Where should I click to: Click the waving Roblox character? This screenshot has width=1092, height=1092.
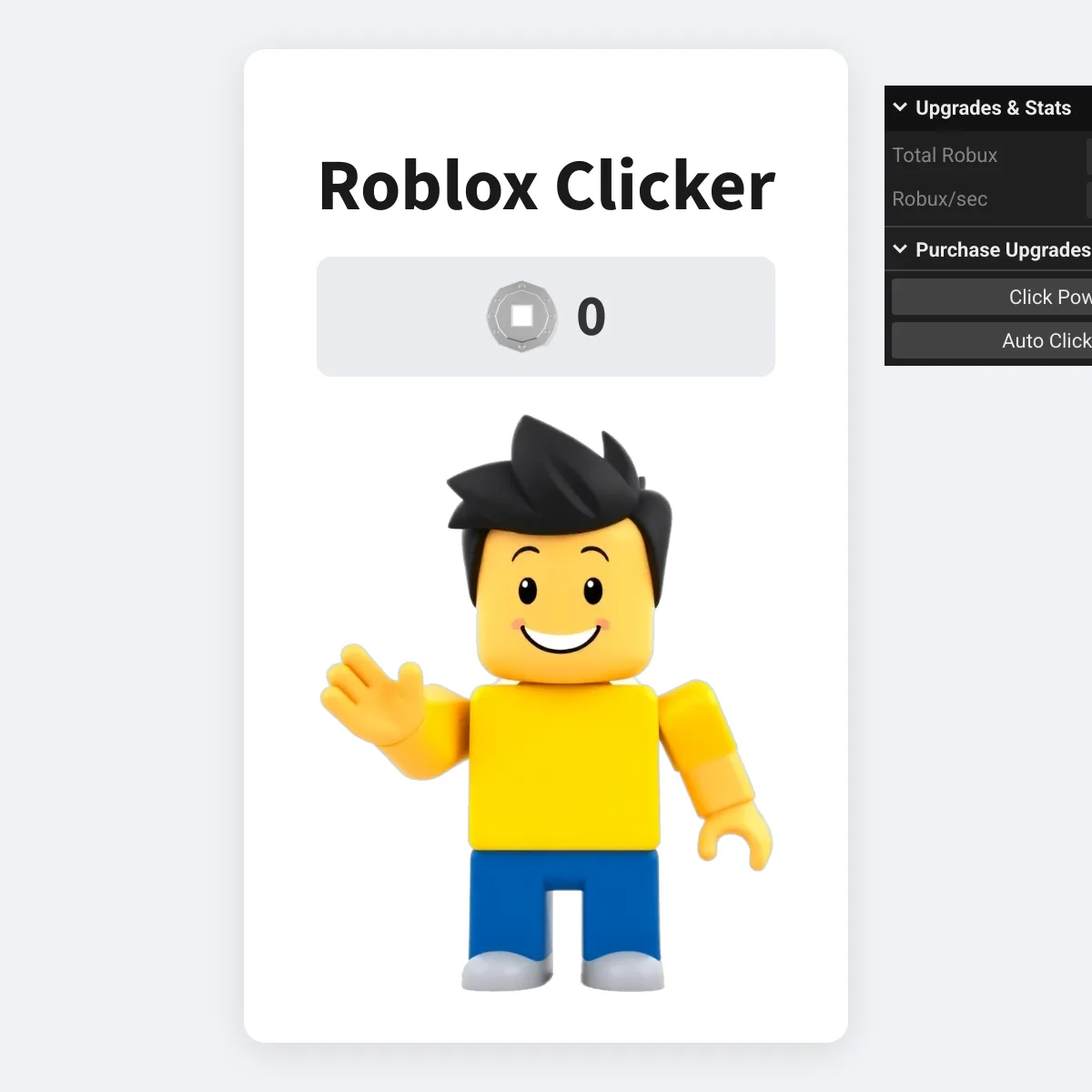pyautogui.click(x=546, y=703)
